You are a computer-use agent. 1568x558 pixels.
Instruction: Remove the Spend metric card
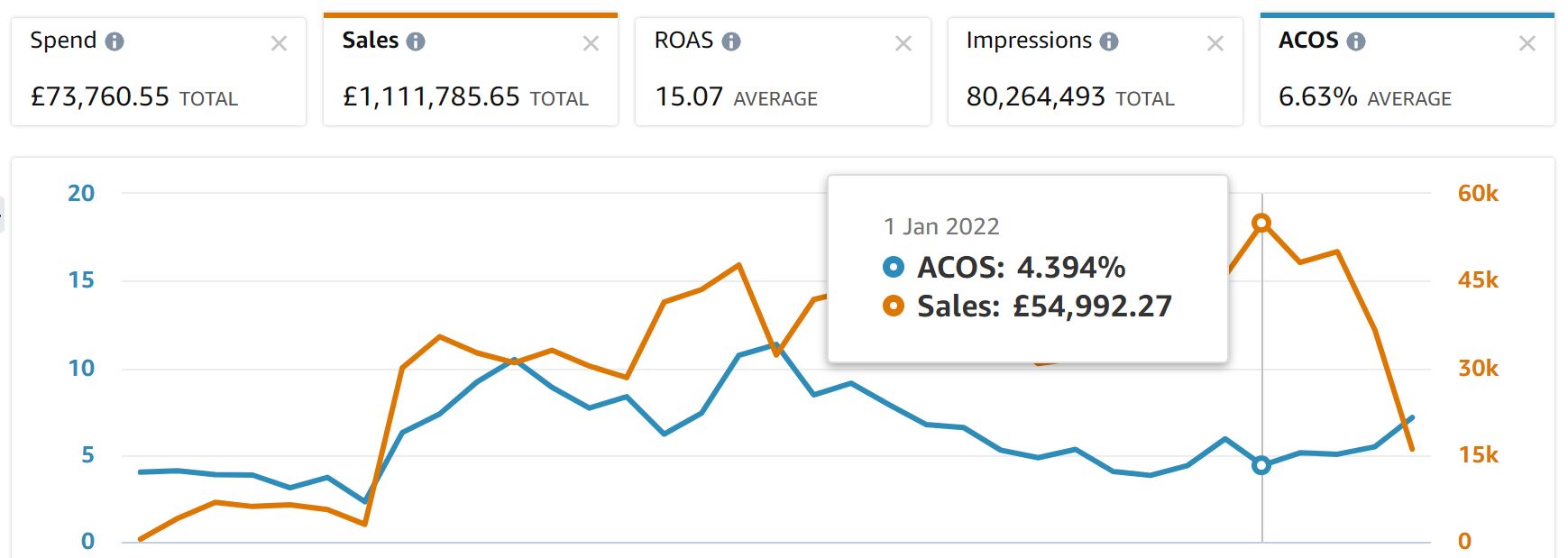click(x=279, y=43)
